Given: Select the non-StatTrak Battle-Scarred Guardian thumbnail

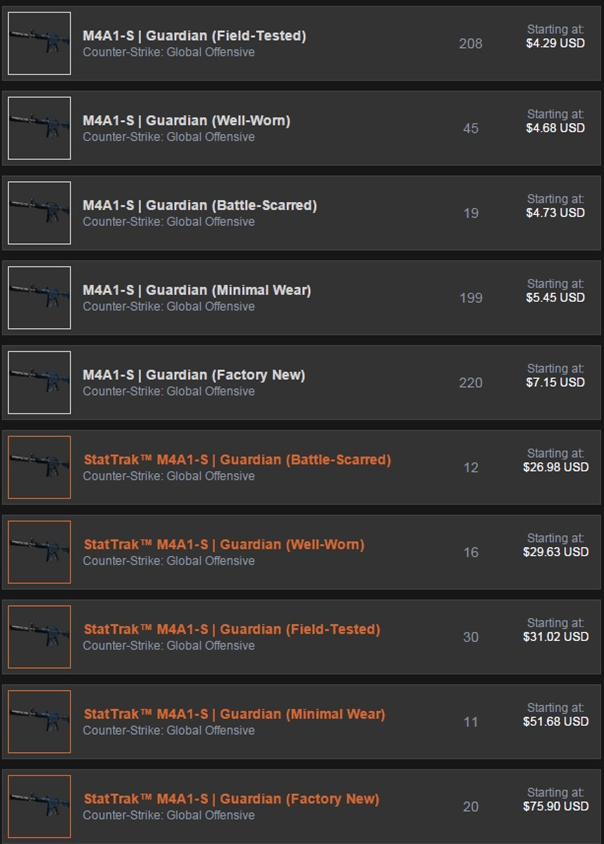Looking at the screenshot, I should (39, 213).
